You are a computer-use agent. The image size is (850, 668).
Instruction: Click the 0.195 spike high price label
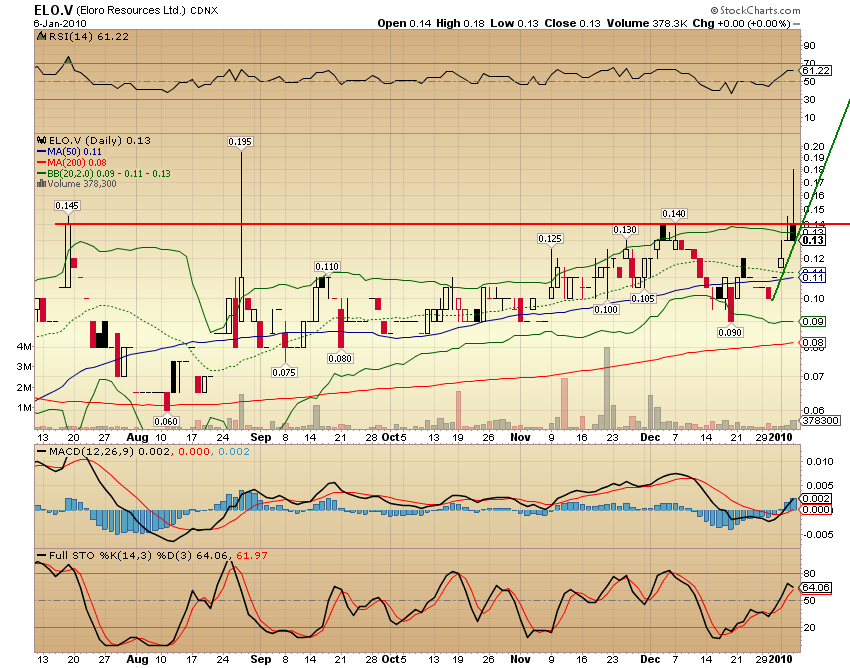(240, 142)
